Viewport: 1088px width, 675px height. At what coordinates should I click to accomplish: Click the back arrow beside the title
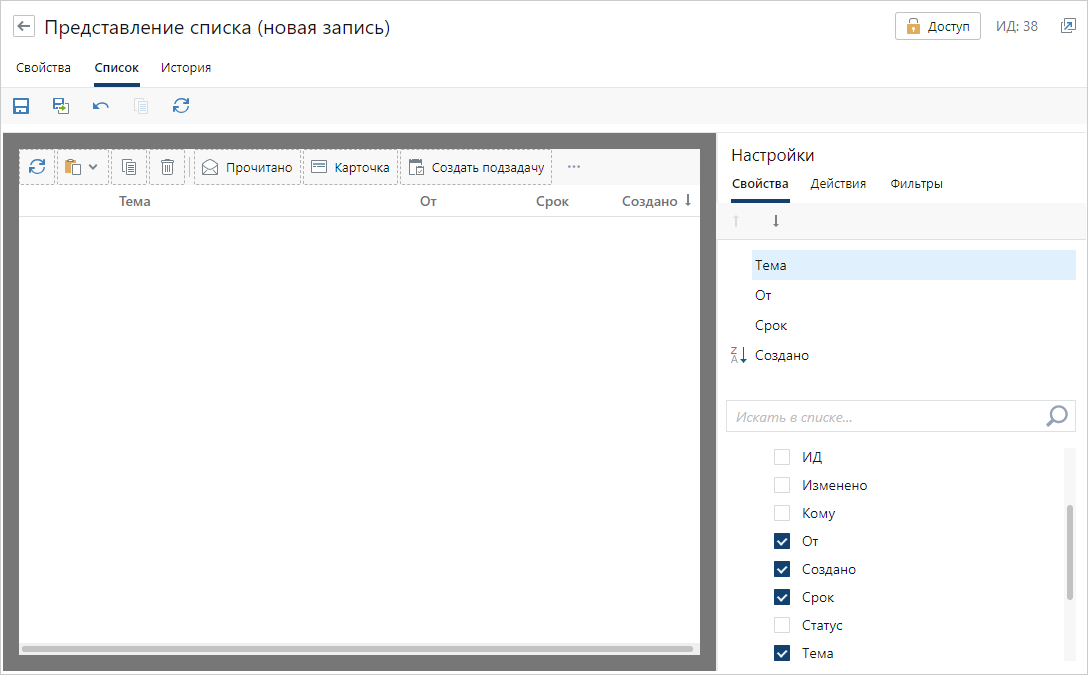pyautogui.click(x=24, y=27)
